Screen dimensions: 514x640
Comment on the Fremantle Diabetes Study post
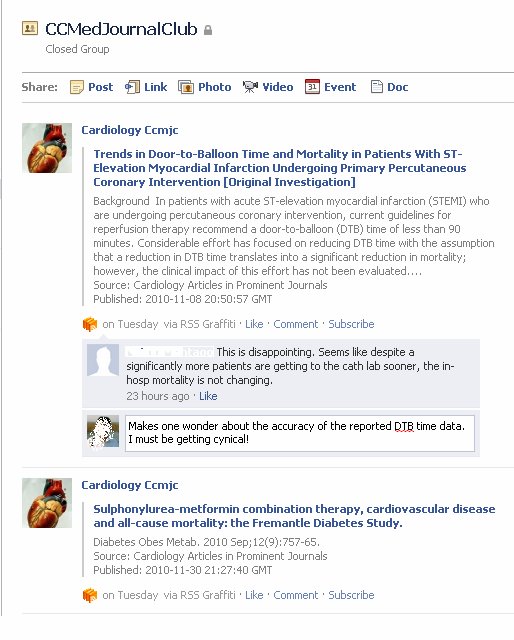click(x=296, y=595)
